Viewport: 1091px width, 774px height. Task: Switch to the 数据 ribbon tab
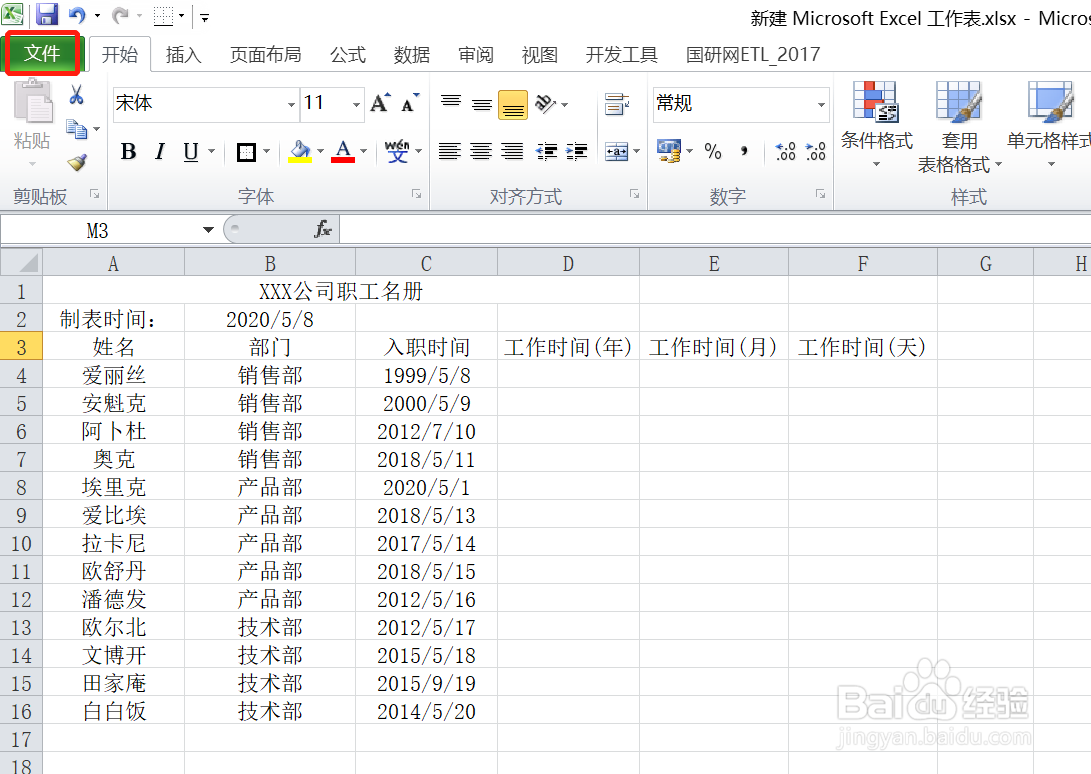(x=411, y=55)
